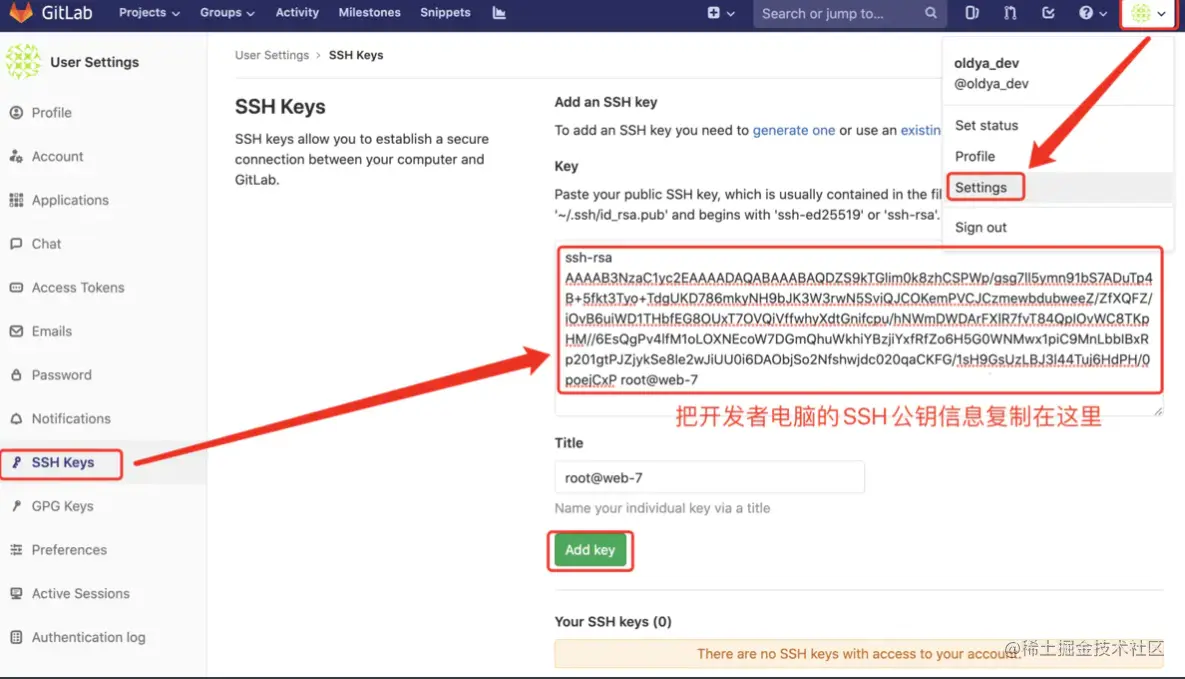Open the Emails settings page
The height and width of the screenshot is (679, 1185).
[51, 331]
